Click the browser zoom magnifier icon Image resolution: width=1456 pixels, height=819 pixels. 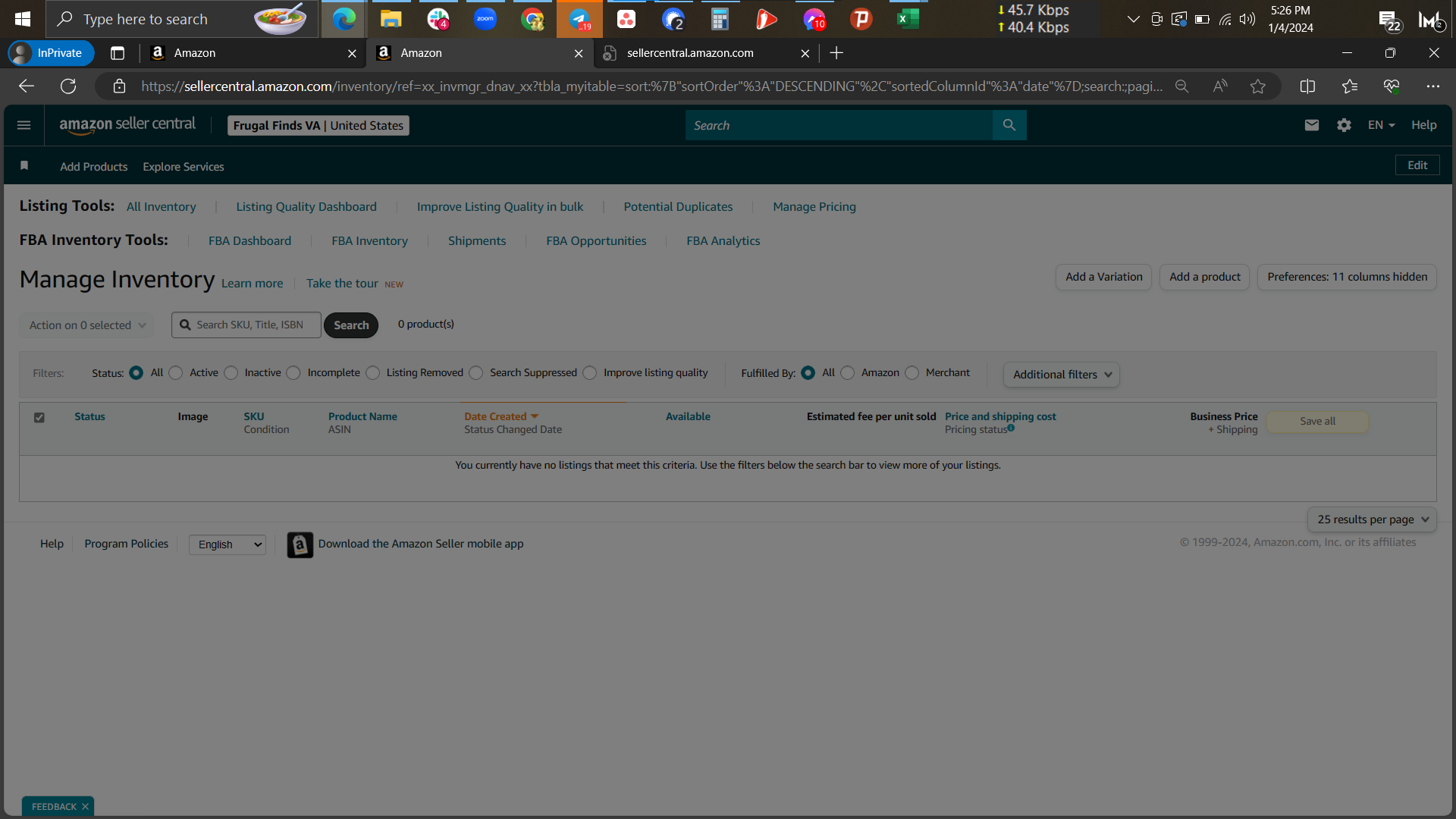1181,86
